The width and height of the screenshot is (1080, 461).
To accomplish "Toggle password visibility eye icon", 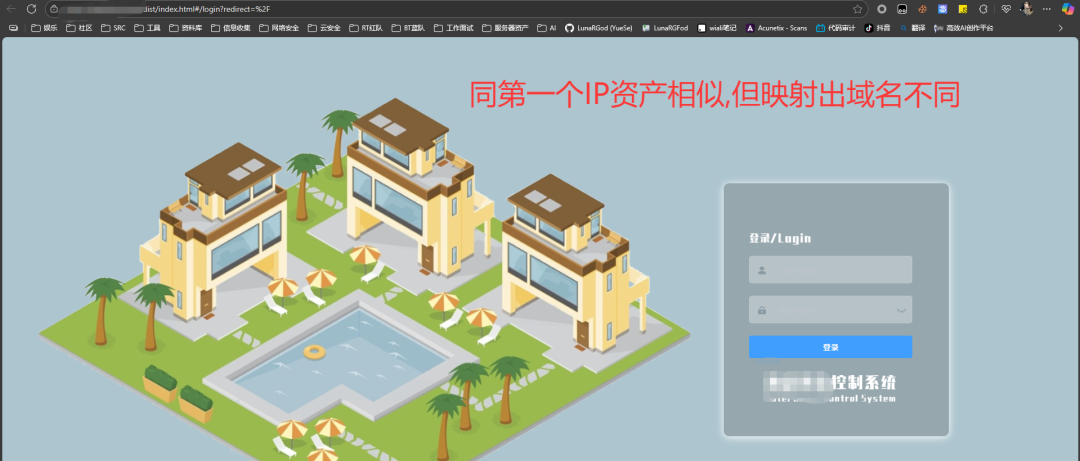I will (x=901, y=311).
